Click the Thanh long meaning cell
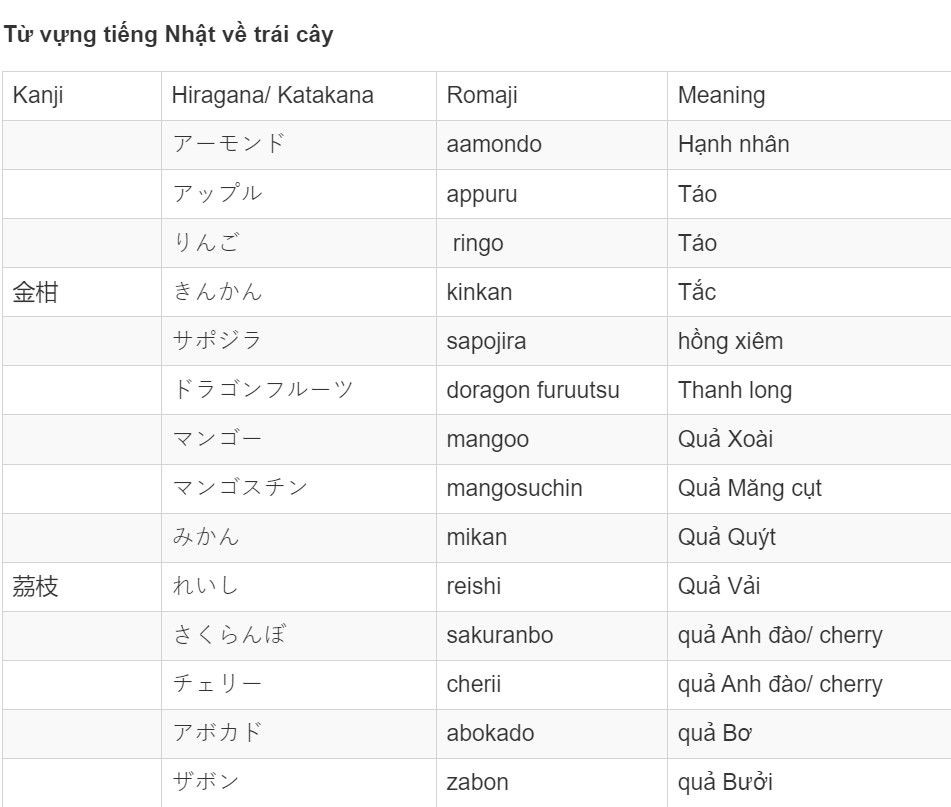This screenshot has width=951, height=807. pyautogui.click(x=809, y=390)
